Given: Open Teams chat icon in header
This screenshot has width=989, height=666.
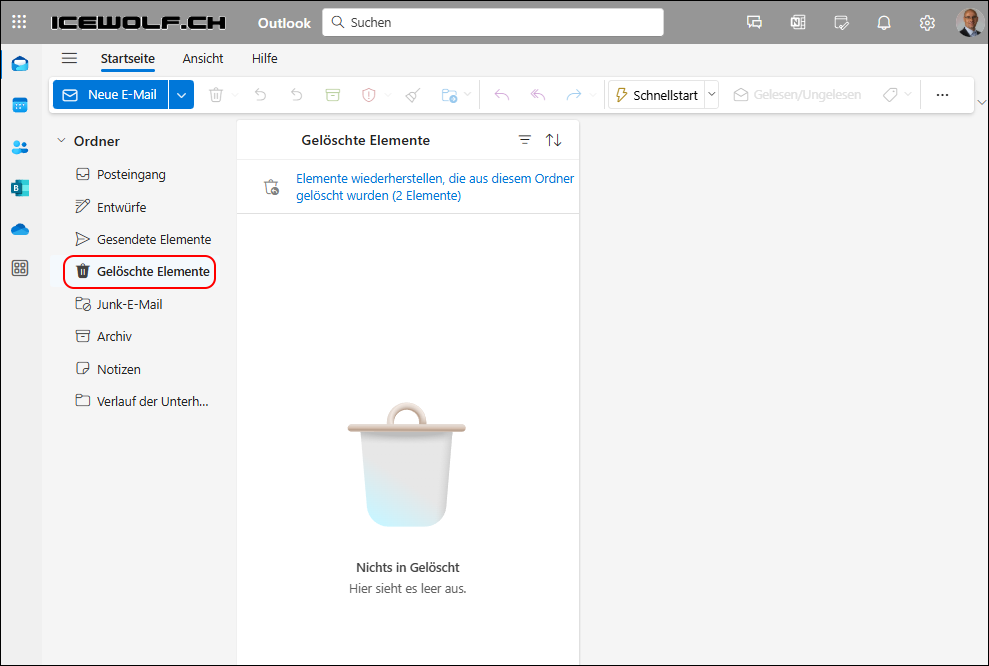Looking at the screenshot, I should pos(754,23).
